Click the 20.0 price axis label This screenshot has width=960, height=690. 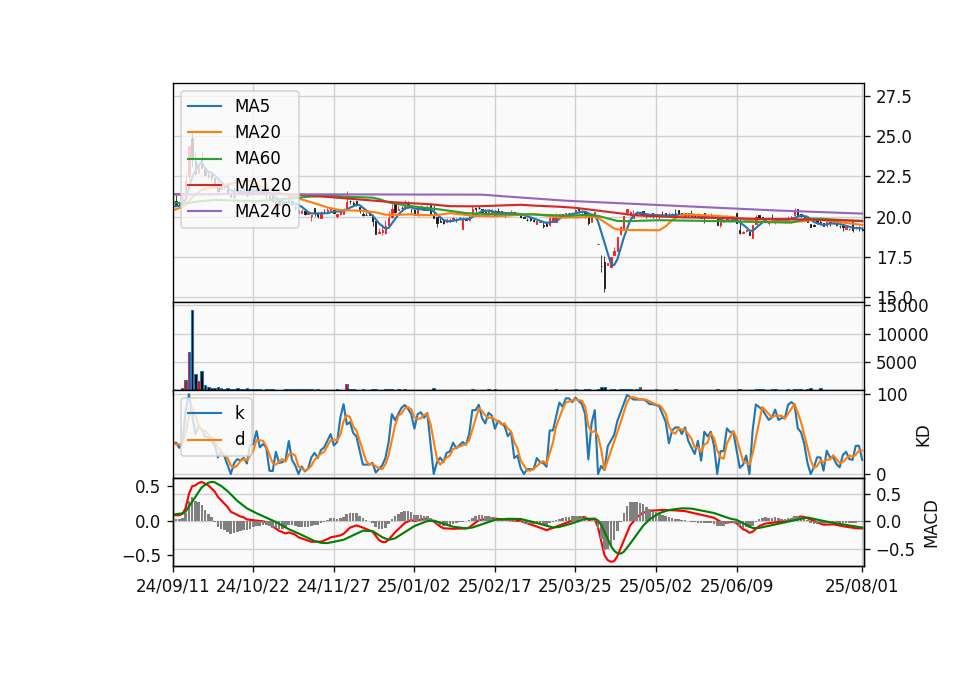[894, 218]
